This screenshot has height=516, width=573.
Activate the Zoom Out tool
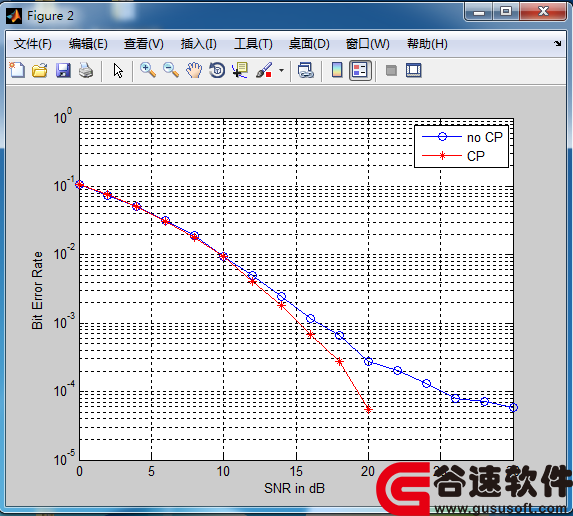pos(171,70)
